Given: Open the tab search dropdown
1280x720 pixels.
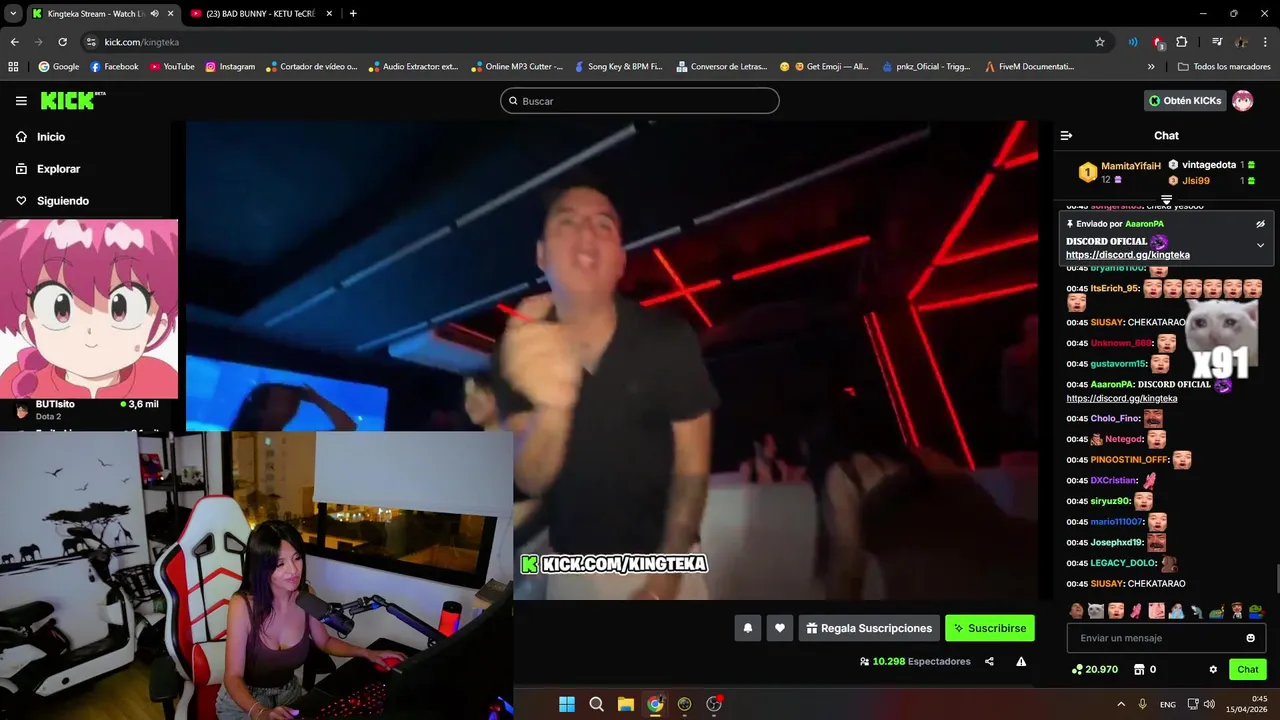Looking at the screenshot, I should pyautogui.click(x=12, y=13).
